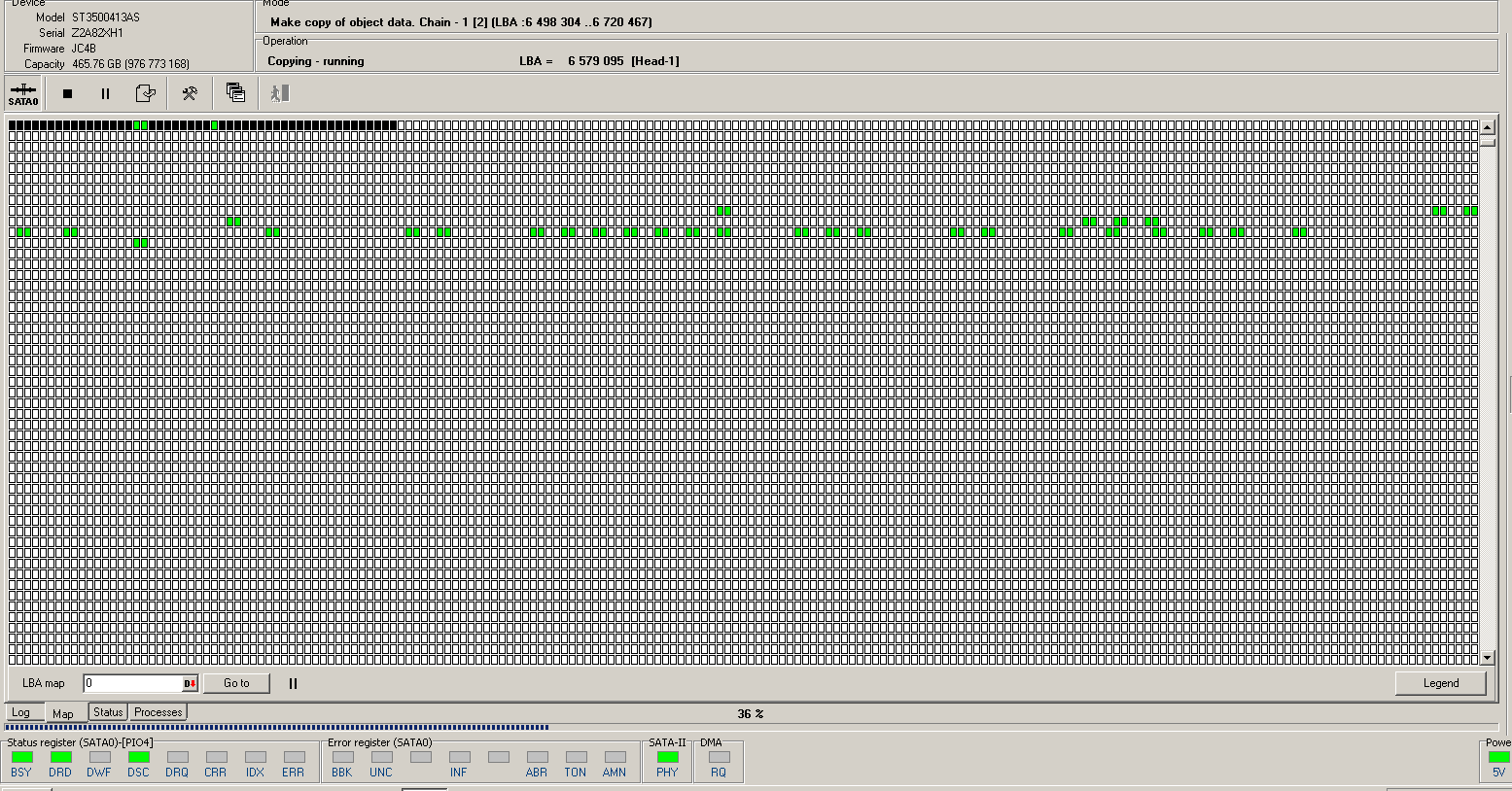Click the LBA value 6 579 095
Screen dimensions: 1512x791
(x=596, y=61)
